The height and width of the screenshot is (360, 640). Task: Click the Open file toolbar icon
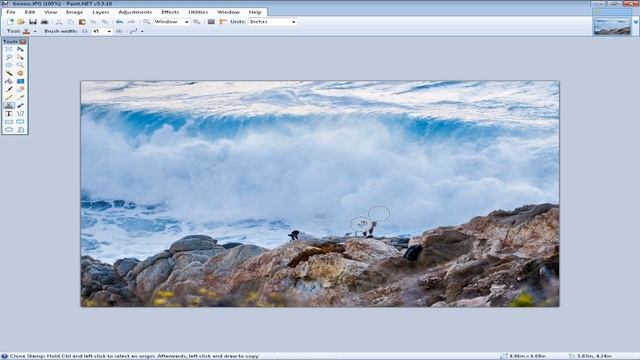click(x=21, y=22)
